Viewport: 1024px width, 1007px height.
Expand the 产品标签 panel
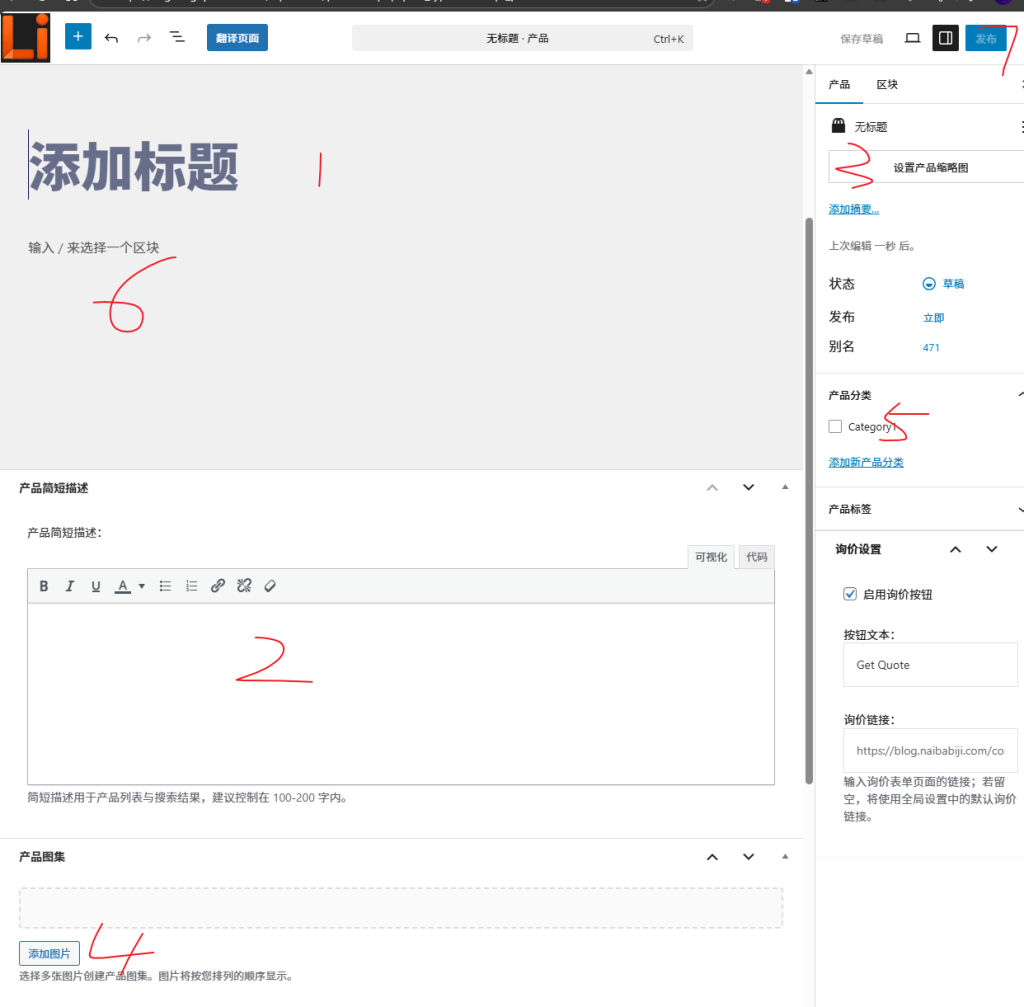click(x=1019, y=508)
